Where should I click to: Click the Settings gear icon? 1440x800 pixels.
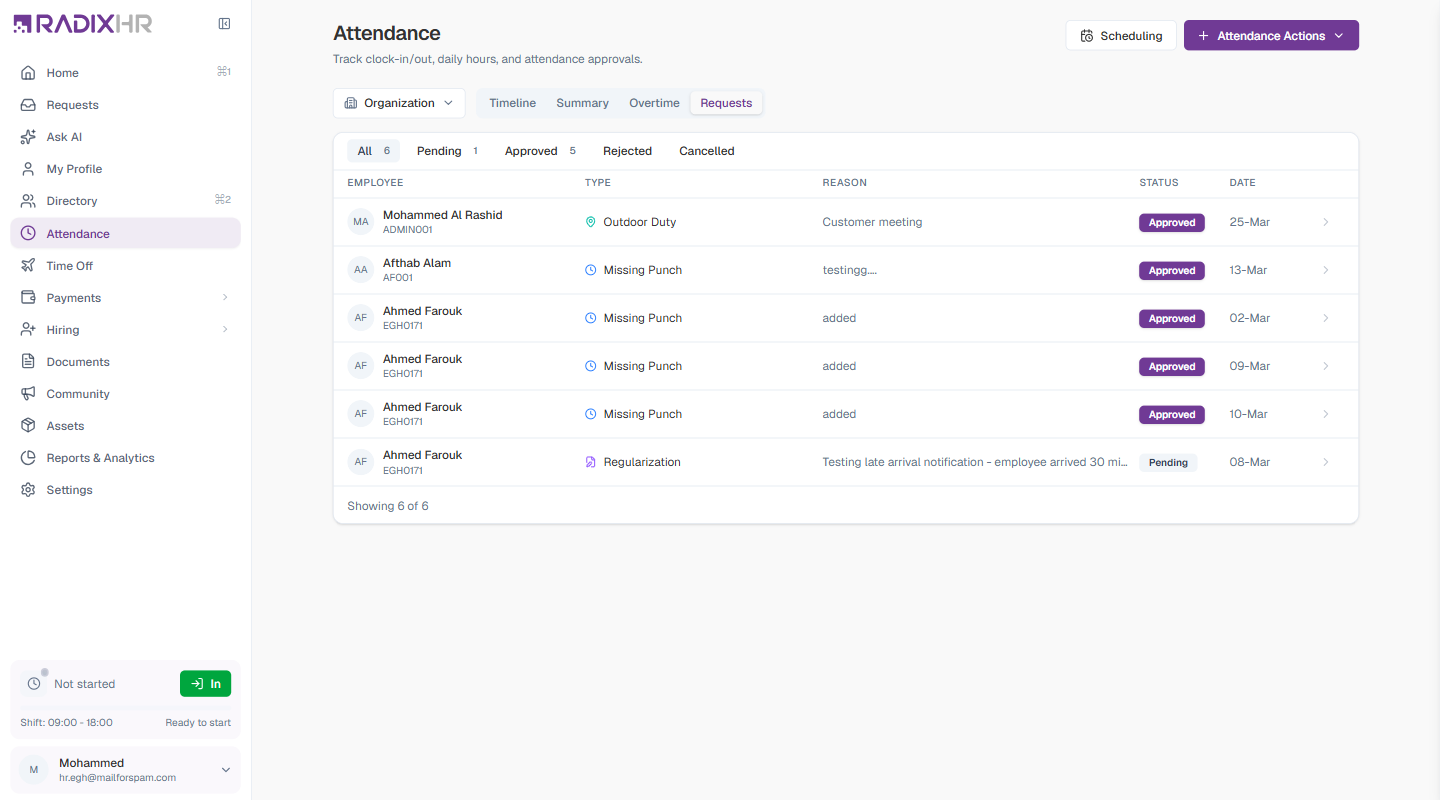(28, 490)
